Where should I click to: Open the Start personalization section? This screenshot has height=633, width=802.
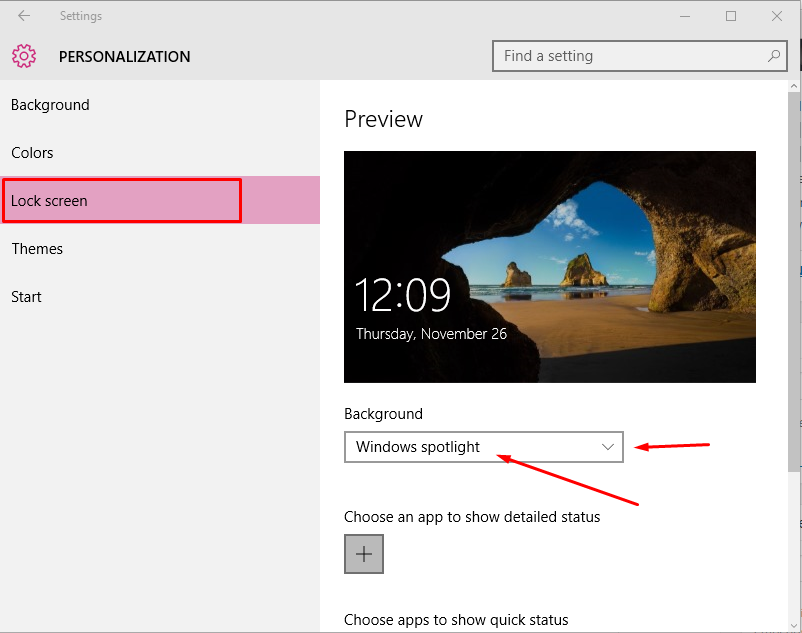[26, 296]
